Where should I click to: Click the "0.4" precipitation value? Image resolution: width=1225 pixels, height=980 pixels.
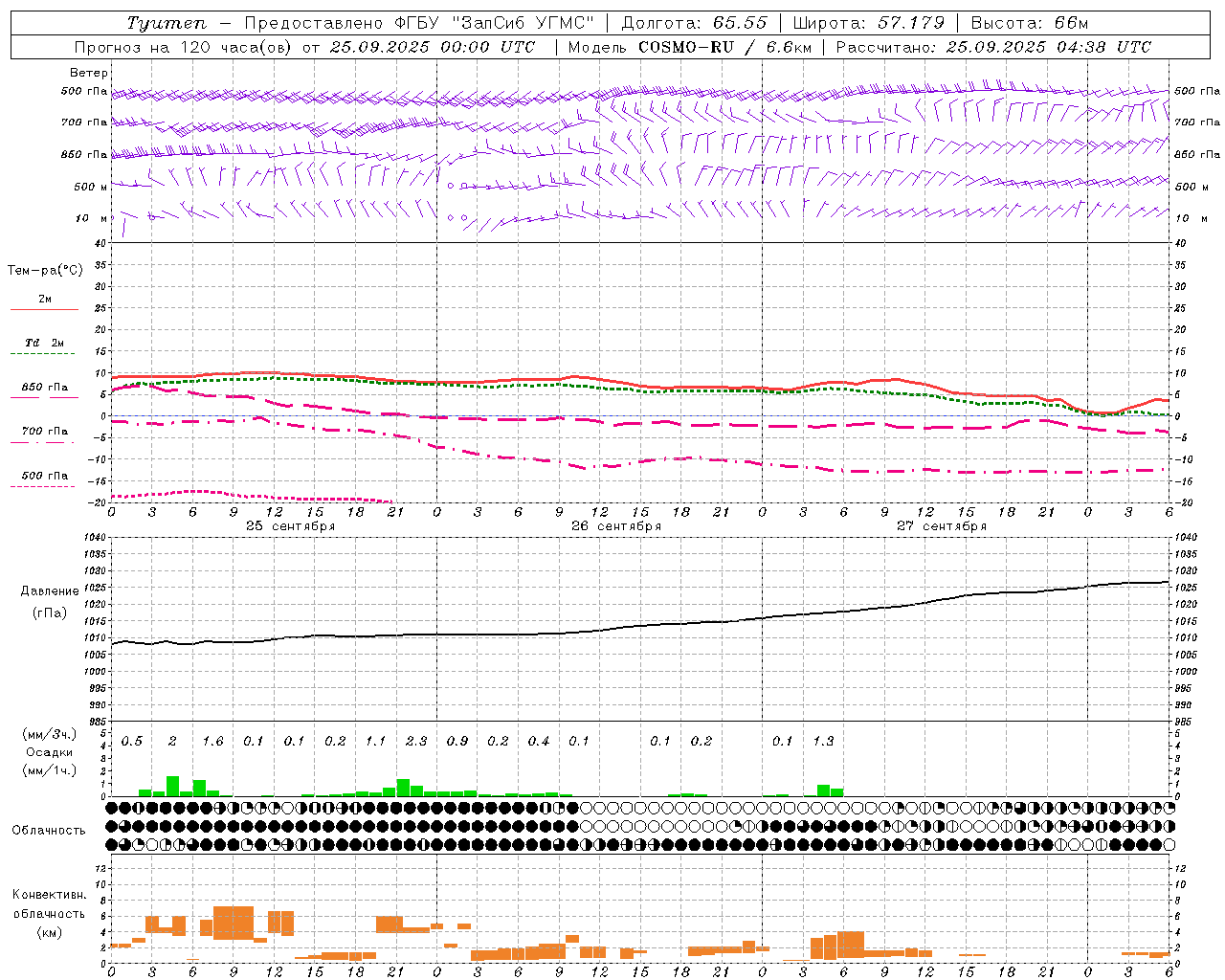539,742
